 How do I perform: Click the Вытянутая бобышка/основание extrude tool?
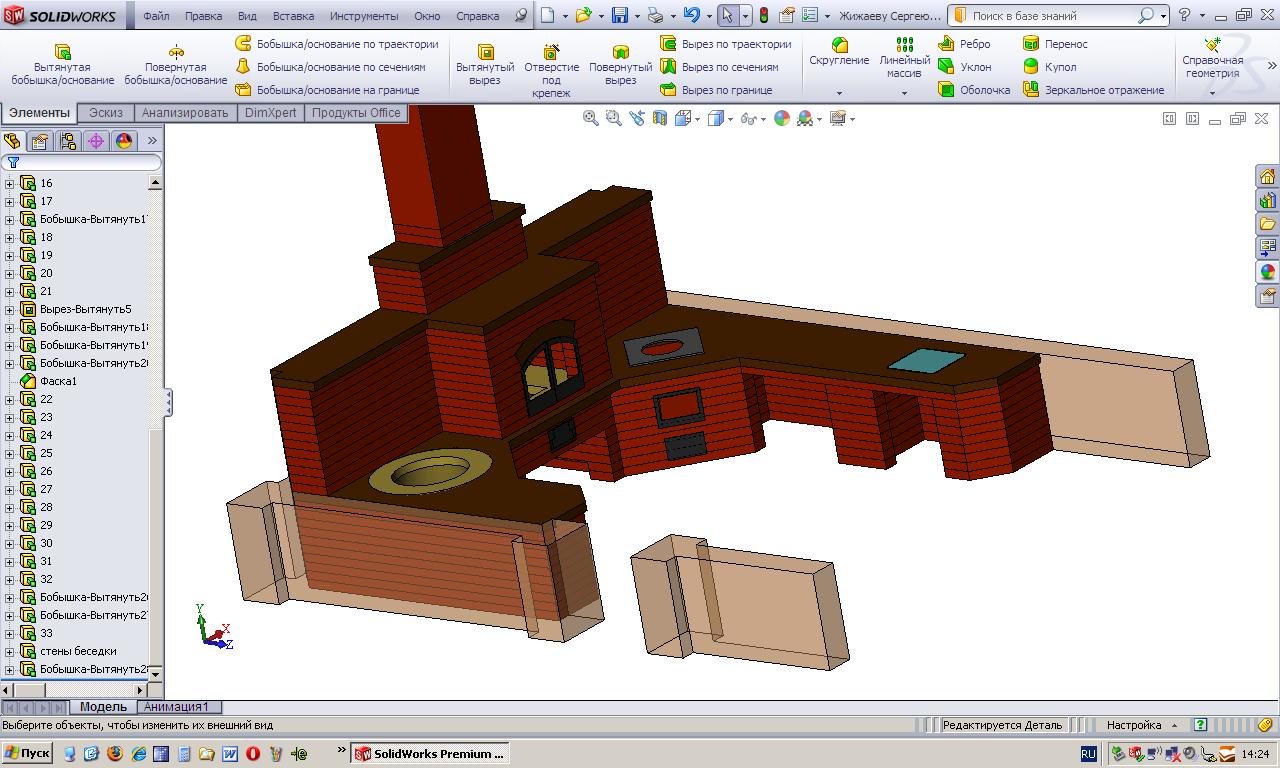[62, 65]
